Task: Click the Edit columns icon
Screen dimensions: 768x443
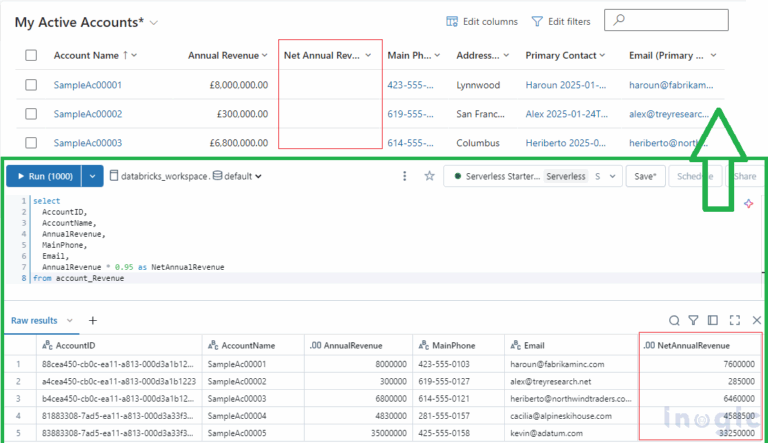Action: tap(452, 22)
